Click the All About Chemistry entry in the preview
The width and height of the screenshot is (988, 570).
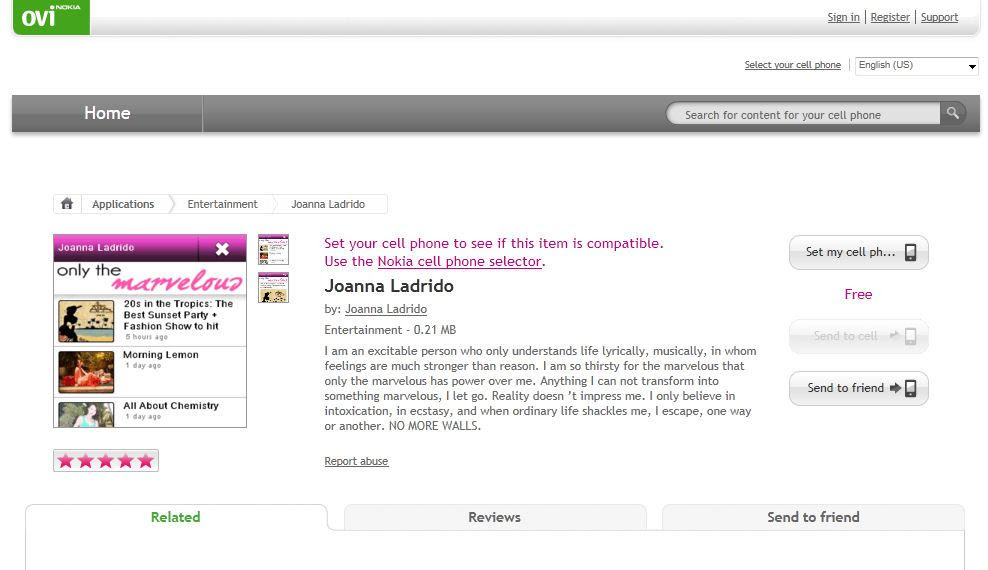tap(150, 413)
